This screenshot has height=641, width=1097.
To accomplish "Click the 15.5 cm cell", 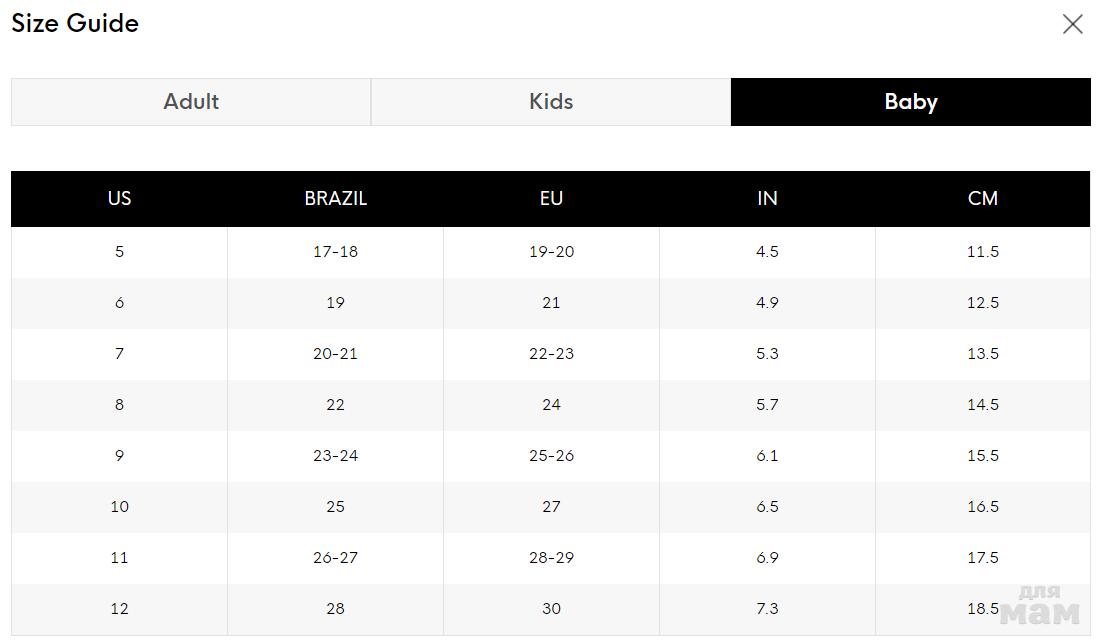I will [x=982, y=456].
